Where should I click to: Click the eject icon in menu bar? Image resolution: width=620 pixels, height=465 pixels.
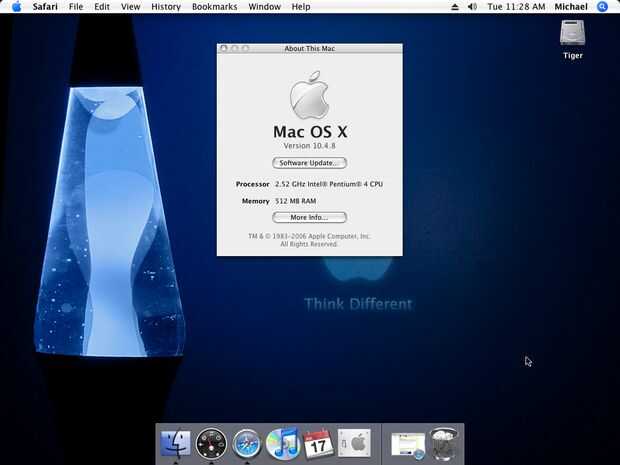click(x=455, y=7)
